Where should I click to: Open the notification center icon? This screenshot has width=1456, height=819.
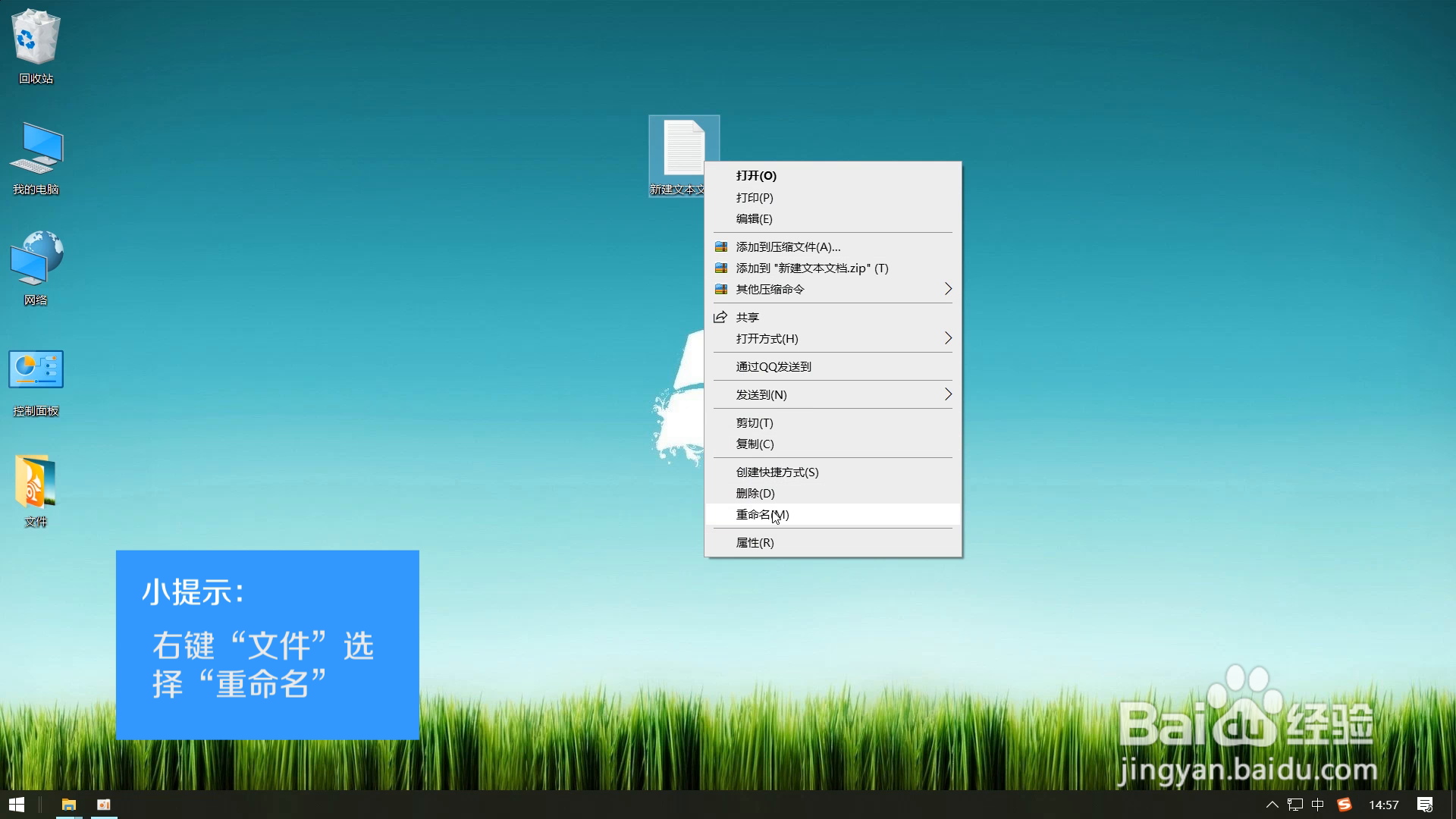coord(1425,805)
